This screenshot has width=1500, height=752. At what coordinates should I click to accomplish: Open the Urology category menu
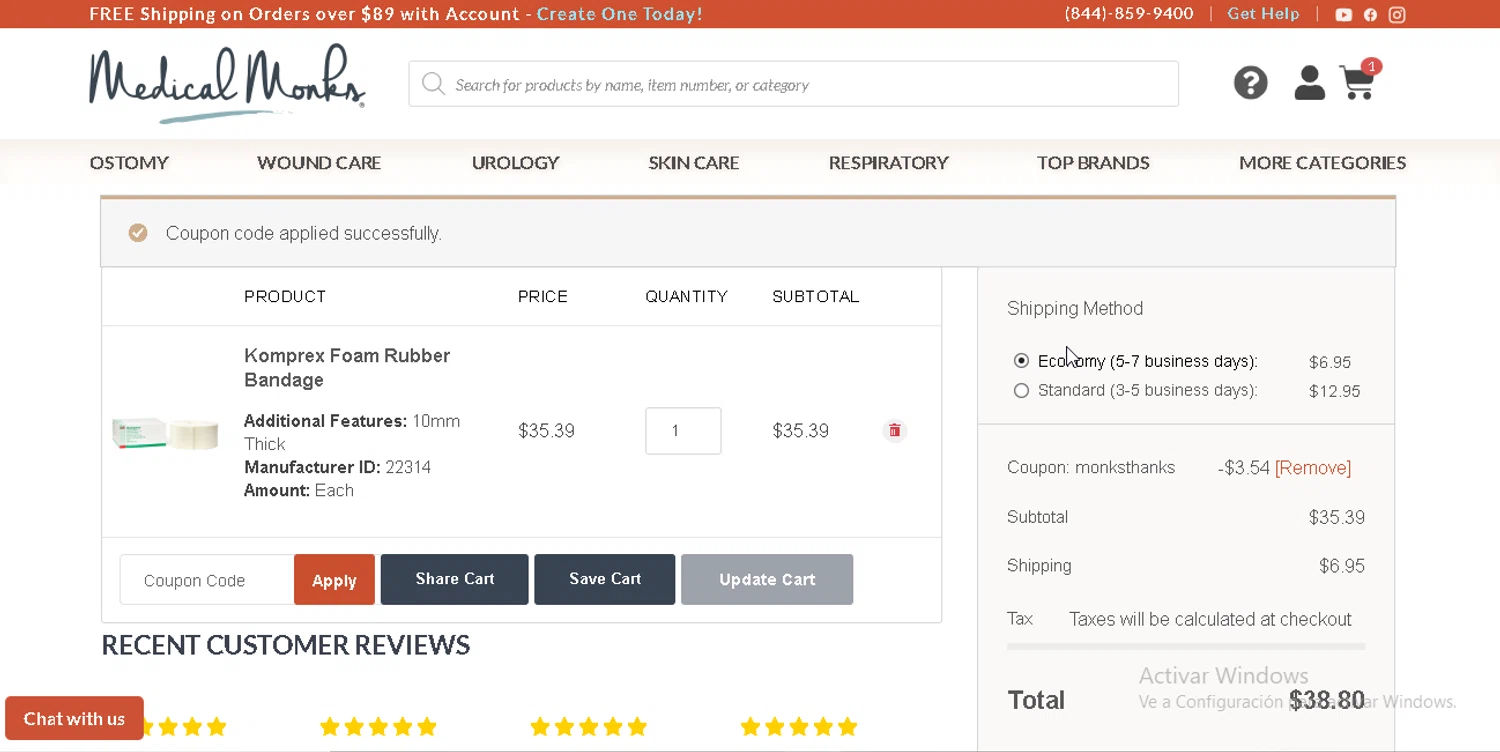coord(515,162)
